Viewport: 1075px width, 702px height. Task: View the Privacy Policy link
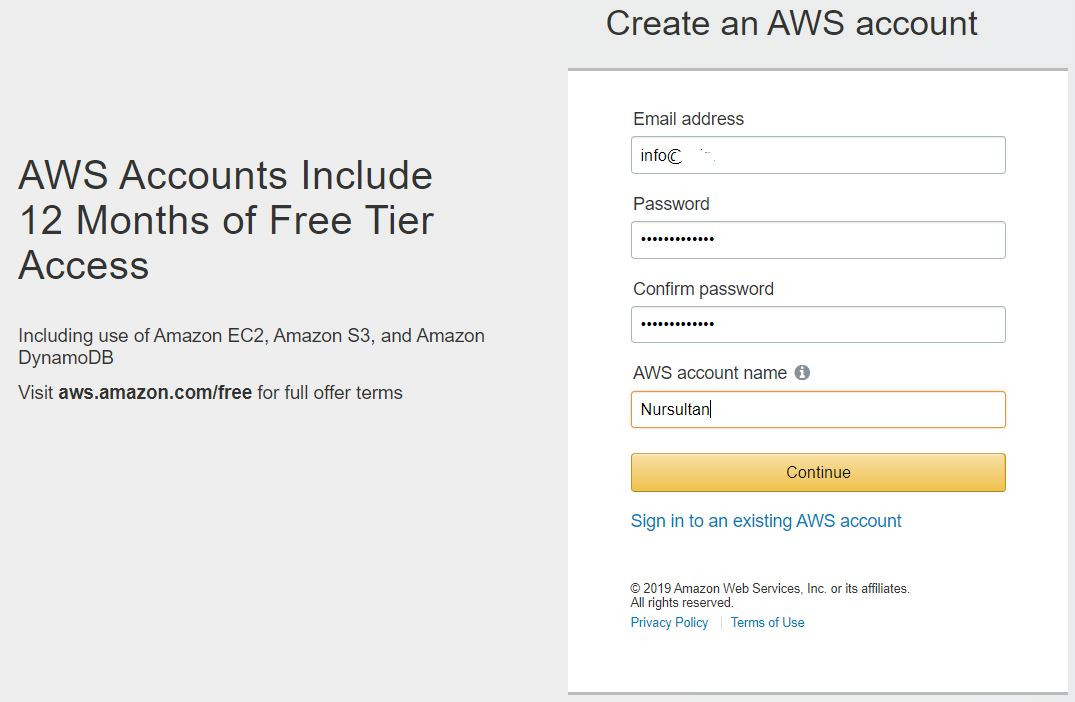point(669,622)
